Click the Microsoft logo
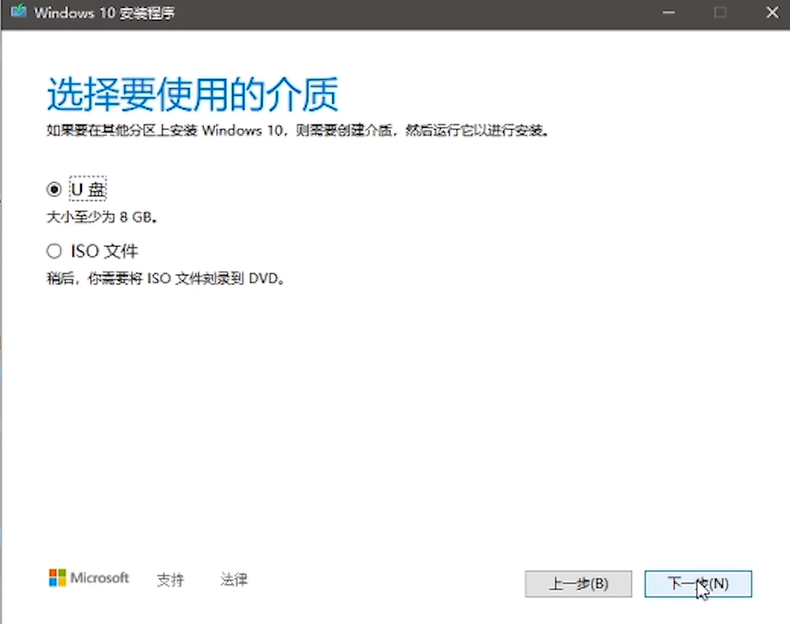The width and height of the screenshot is (790, 624). [x=89, y=578]
